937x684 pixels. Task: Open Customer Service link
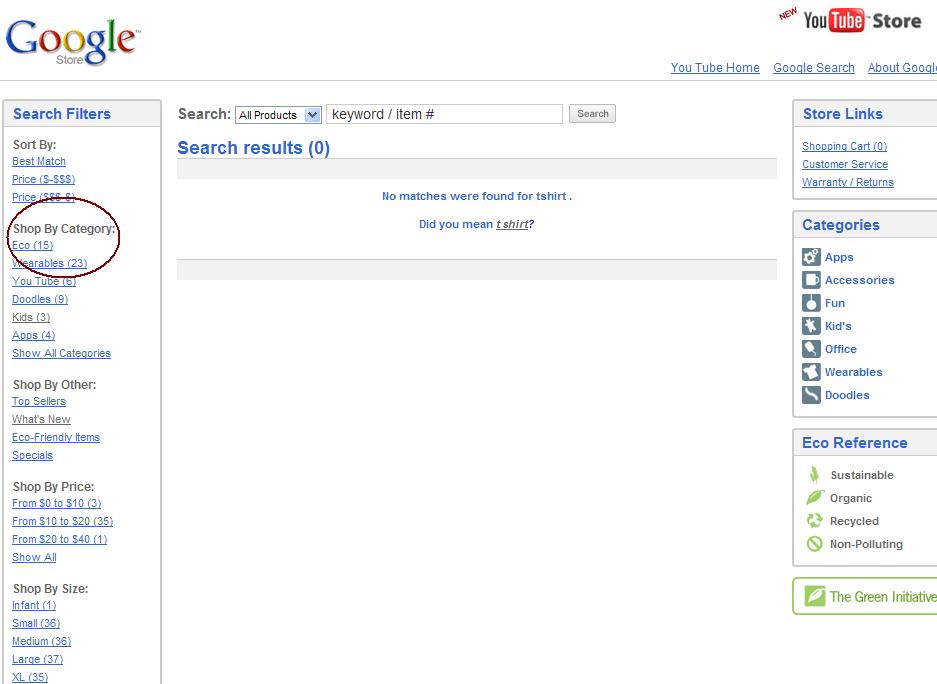pos(845,164)
